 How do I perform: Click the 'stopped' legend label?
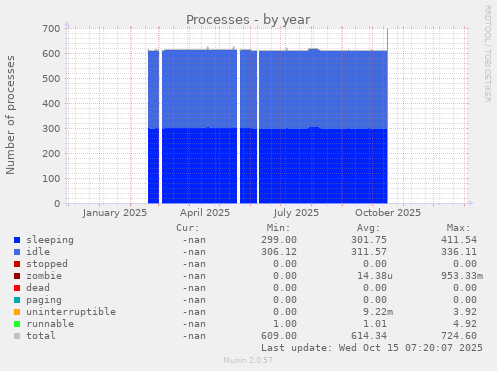(47, 264)
